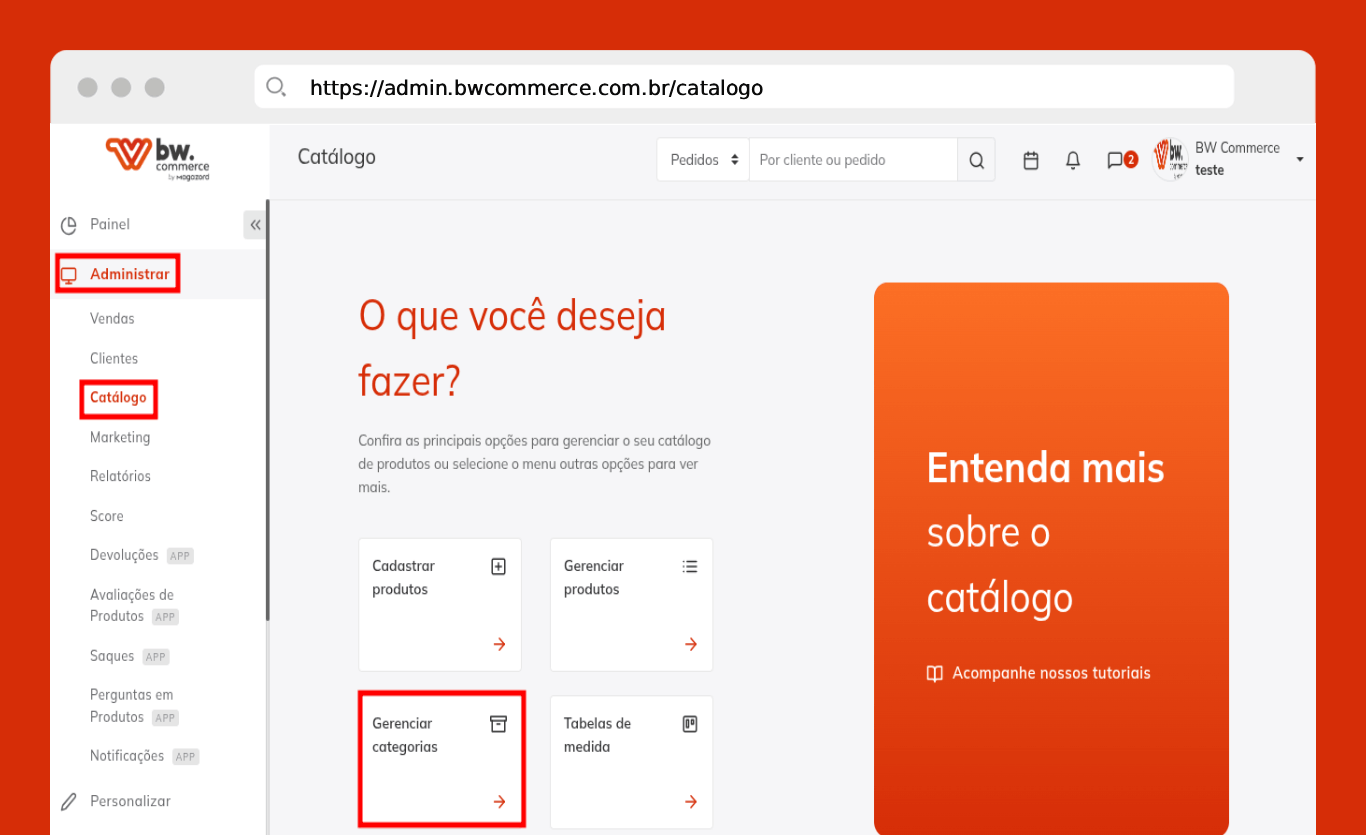Select Vendas in the sidebar menu

pyautogui.click(x=112, y=319)
